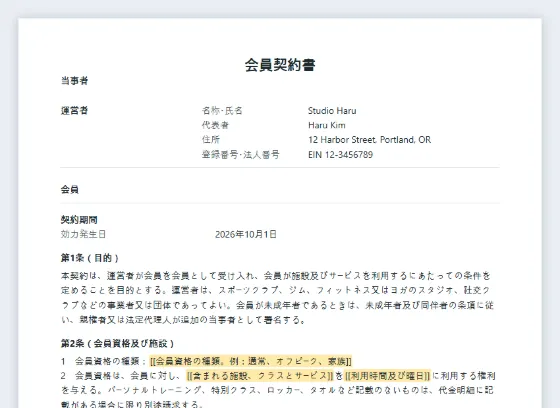The image size is (560, 408).
Task: Click the 名称·氏名 field label
Action: click(222, 111)
